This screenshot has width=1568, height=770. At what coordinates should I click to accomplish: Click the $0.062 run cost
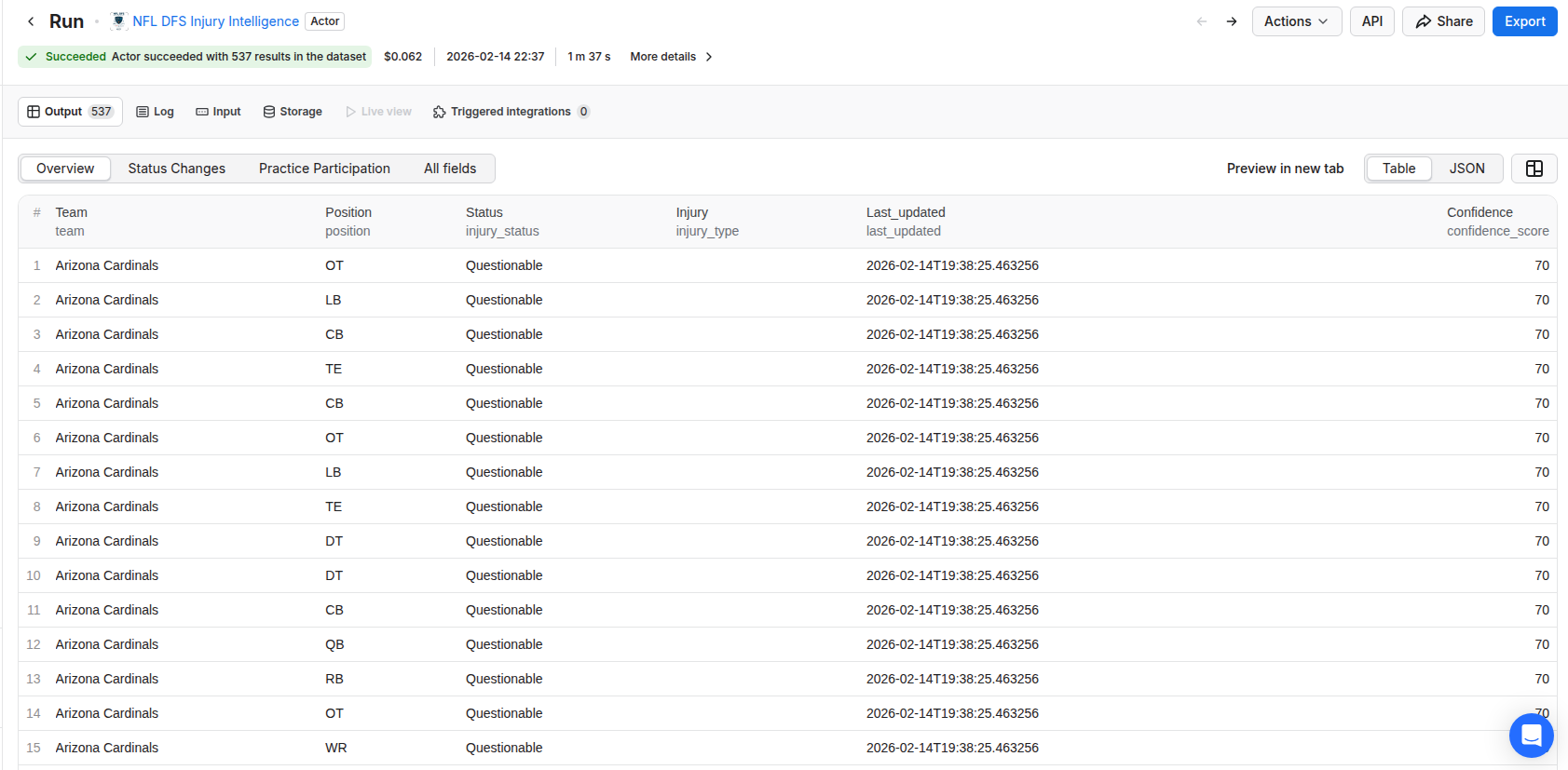pos(402,57)
